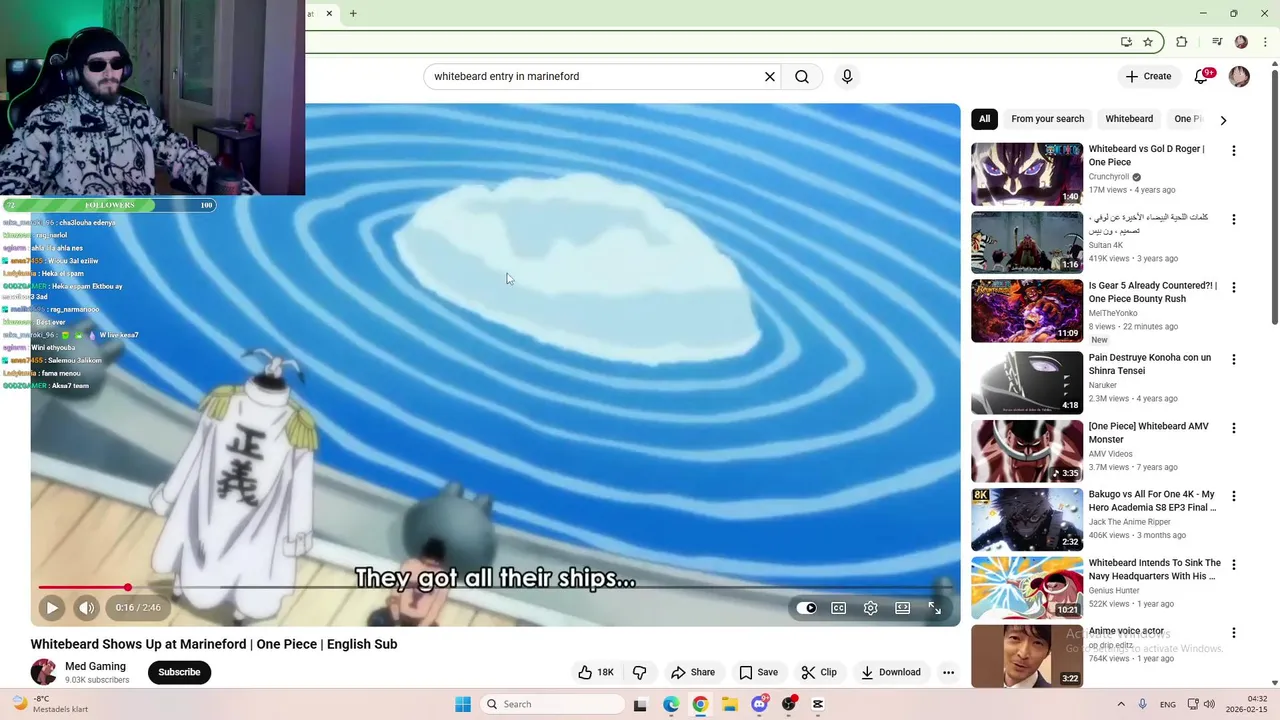Select the 'Whitebeard' filter chip
Screen dimensions: 1280x720
[1129, 119]
